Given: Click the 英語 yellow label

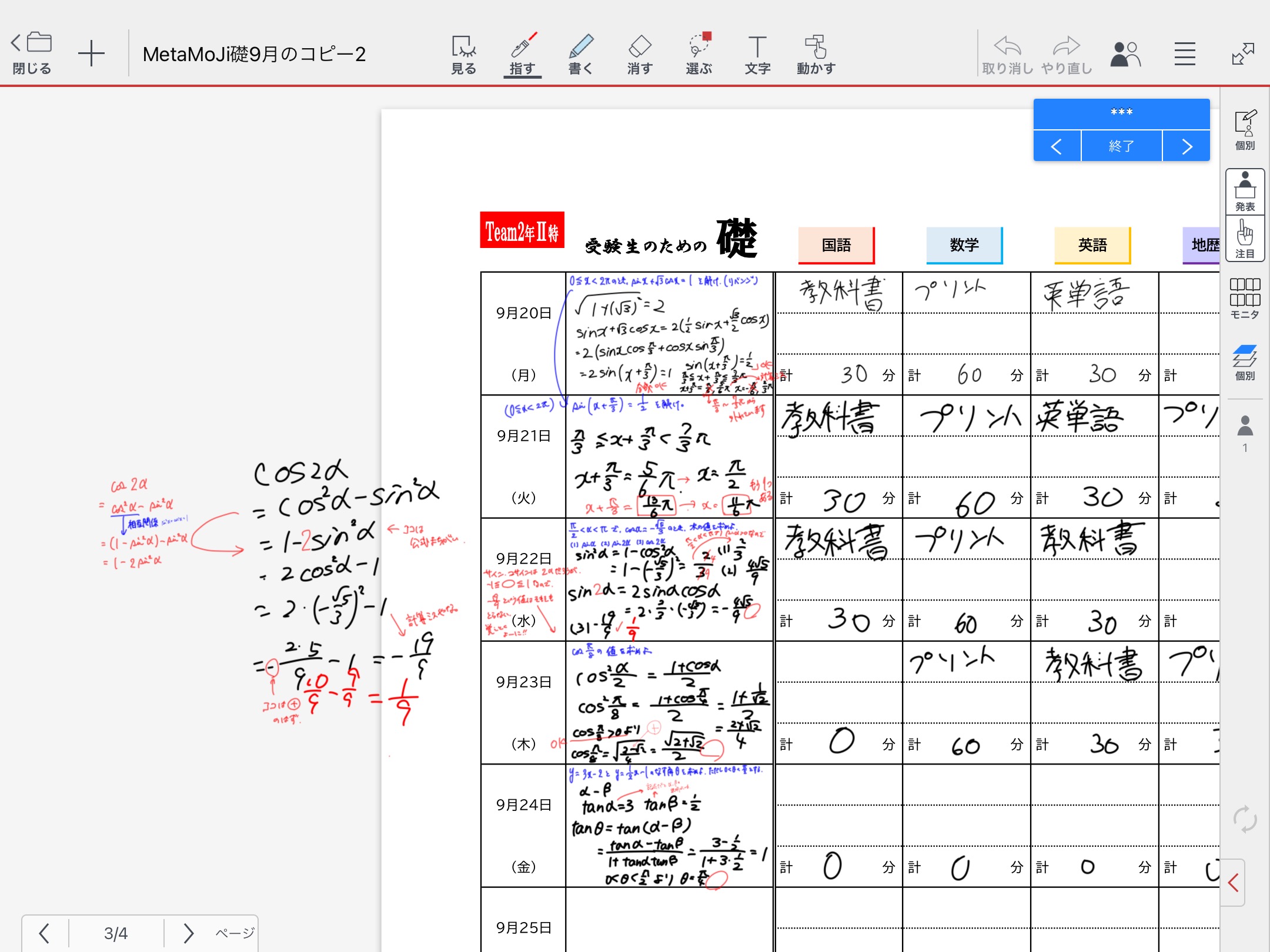Looking at the screenshot, I should [1092, 245].
